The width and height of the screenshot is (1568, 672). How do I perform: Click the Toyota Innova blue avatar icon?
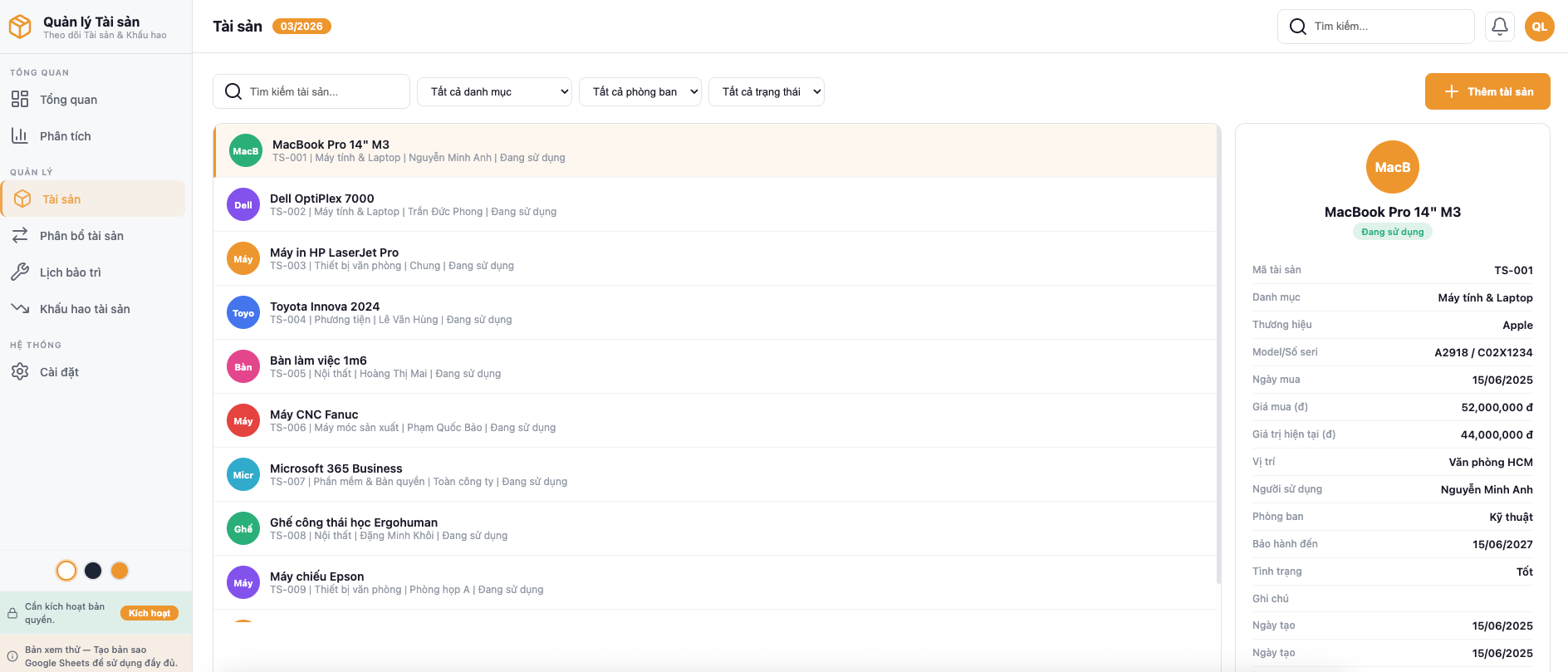pos(243,312)
